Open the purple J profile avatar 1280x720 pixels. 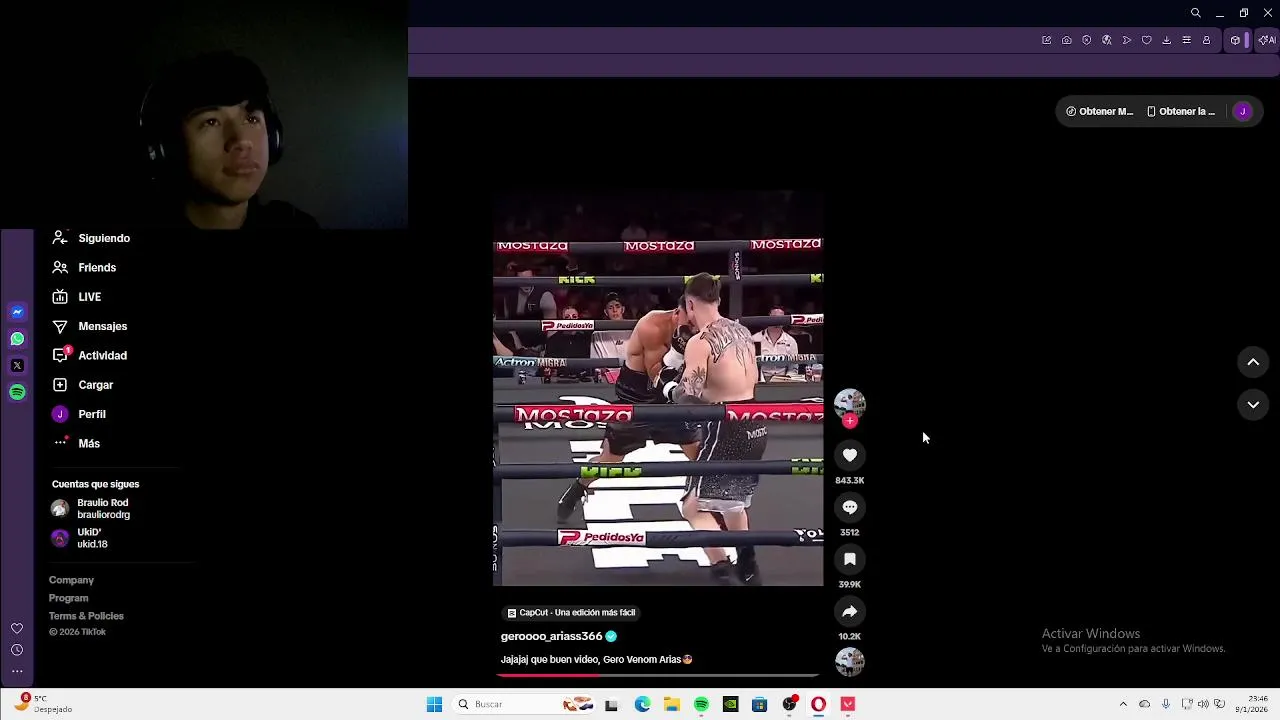1242,111
